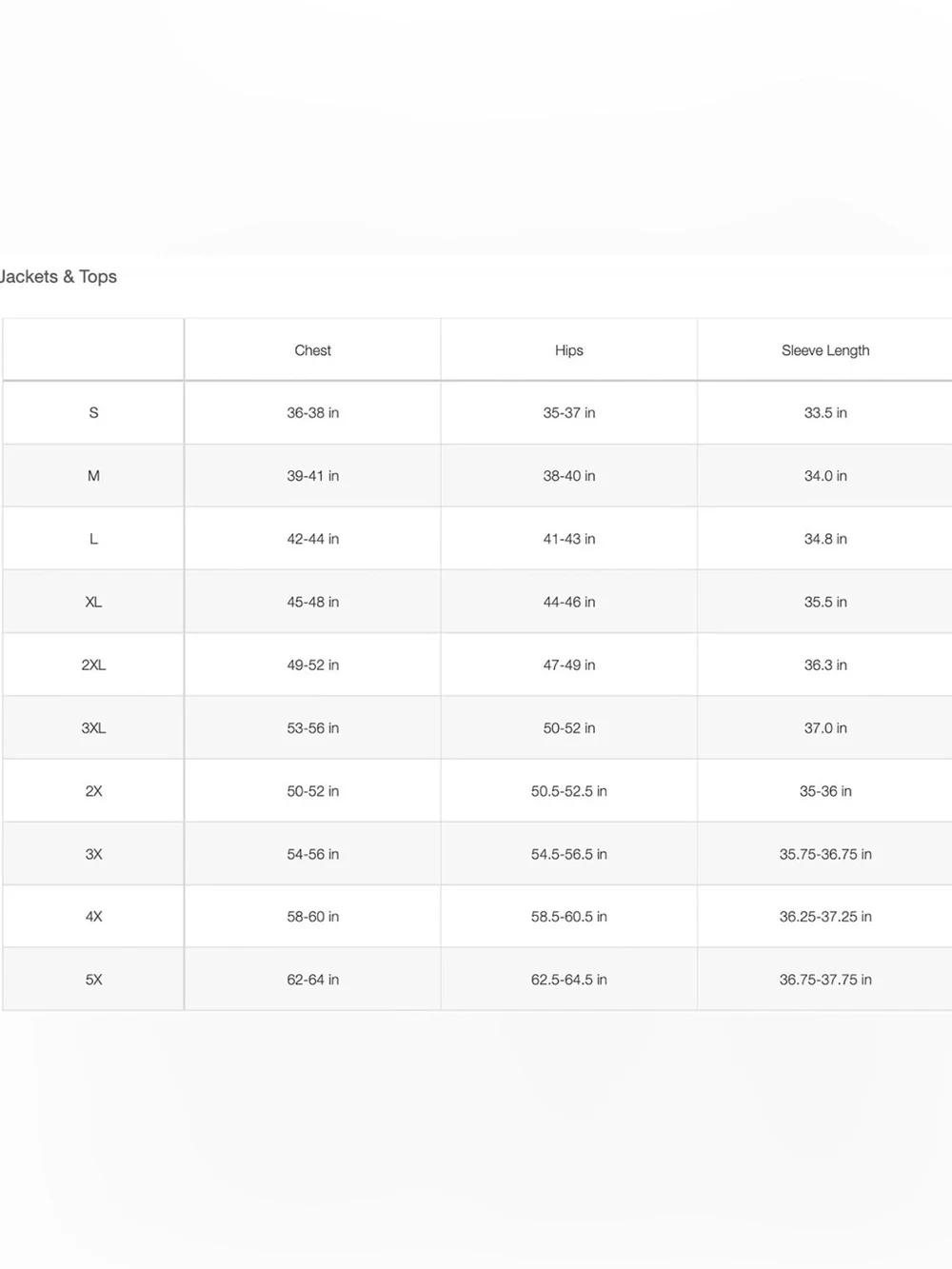Pick sleeve length "35.5 in" for size XL

pyautogui.click(x=825, y=602)
